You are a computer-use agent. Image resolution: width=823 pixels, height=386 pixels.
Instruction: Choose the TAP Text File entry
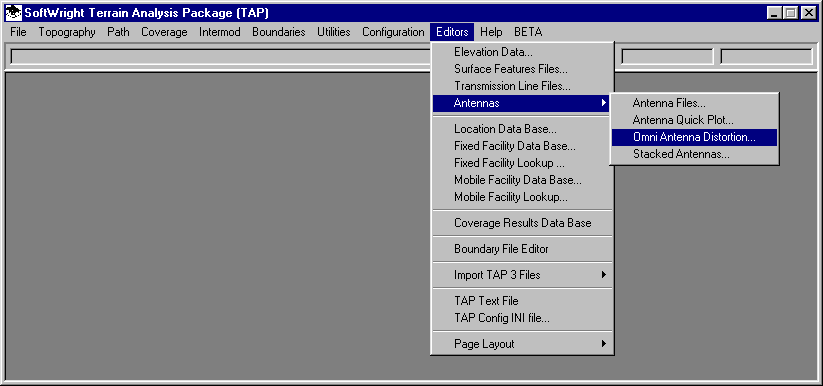tap(522, 301)
